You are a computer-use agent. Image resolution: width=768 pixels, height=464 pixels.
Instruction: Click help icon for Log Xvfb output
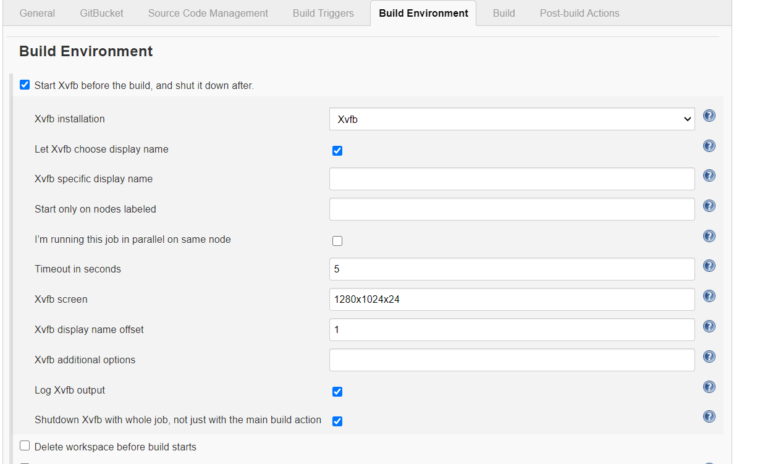pos(709,387)
